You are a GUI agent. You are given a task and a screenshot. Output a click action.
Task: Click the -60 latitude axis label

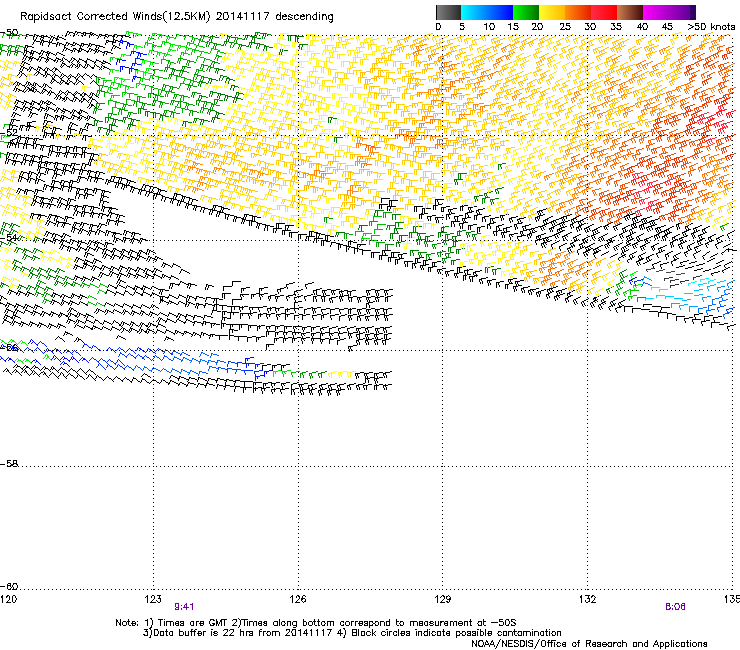pos(9,586)
